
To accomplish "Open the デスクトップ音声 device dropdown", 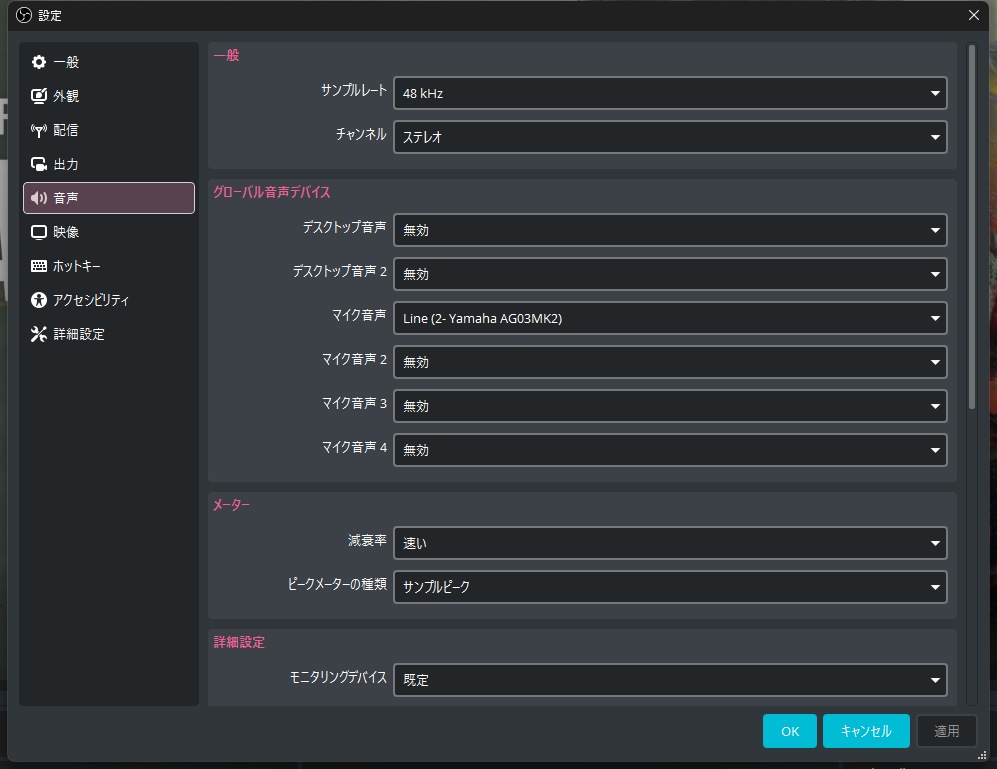I will [x=669, y=230].
